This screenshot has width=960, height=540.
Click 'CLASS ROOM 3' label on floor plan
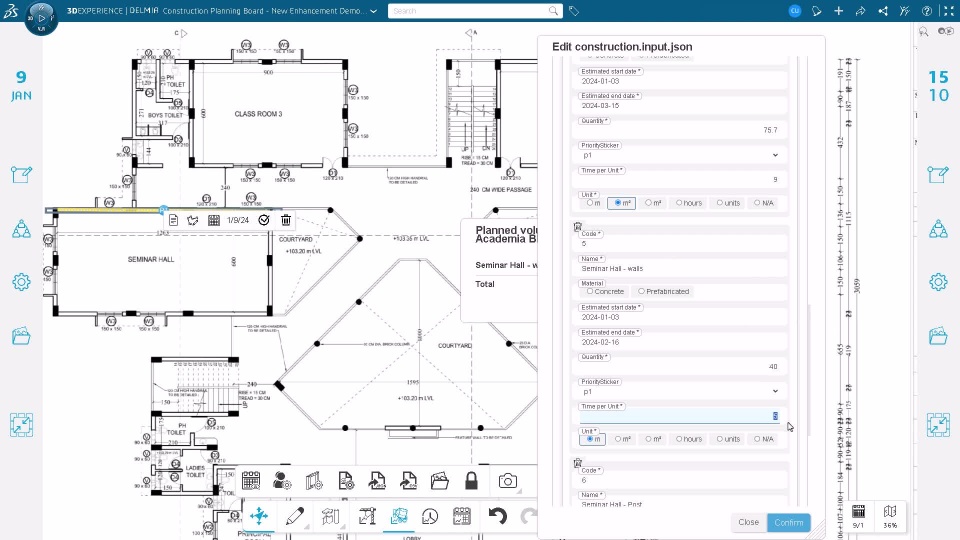click(x=258, y=114)
